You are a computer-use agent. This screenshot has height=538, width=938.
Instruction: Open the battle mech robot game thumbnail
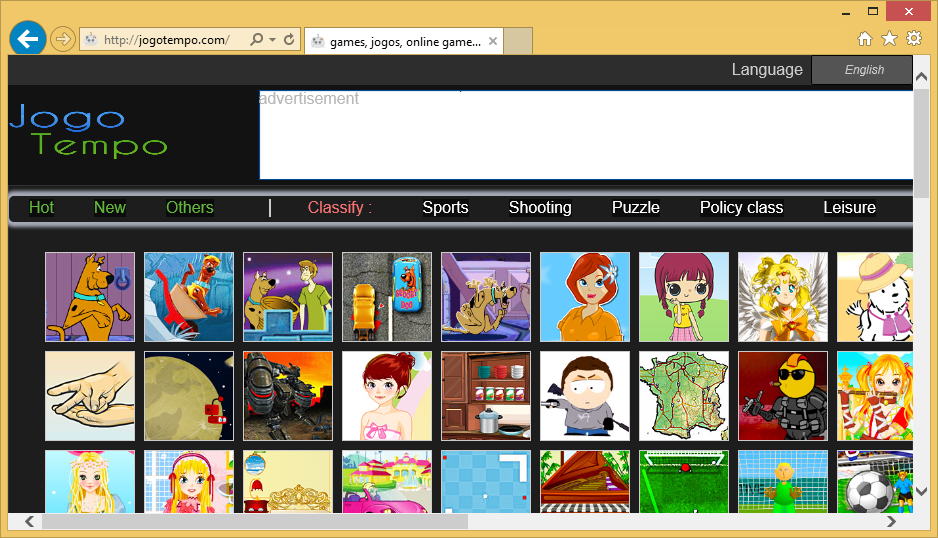(x=288, y=396)
